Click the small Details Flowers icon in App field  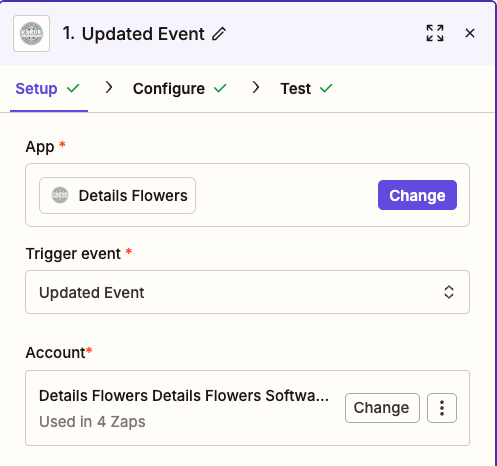(60, 195)
